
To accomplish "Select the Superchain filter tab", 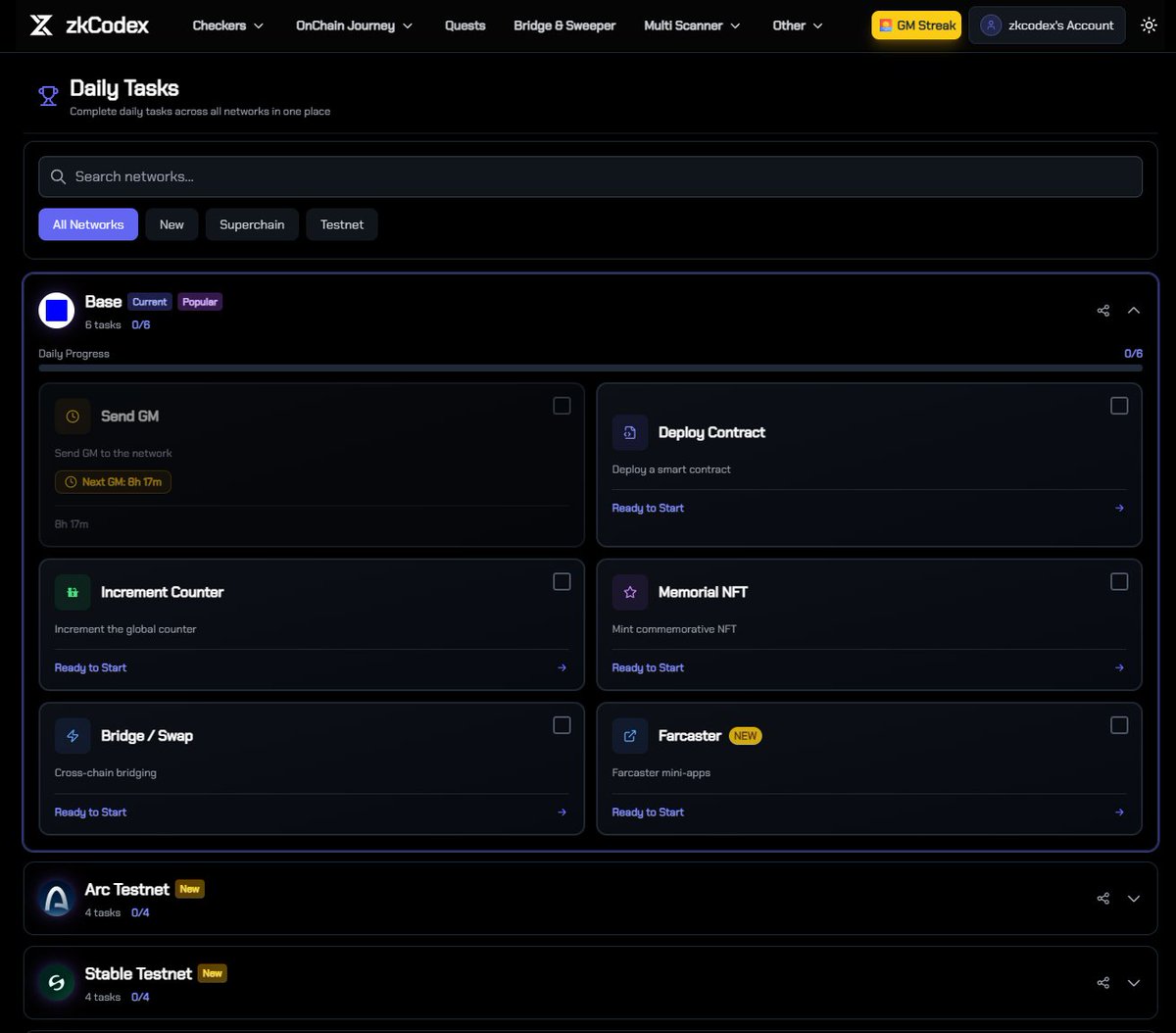I will point(252,224).
